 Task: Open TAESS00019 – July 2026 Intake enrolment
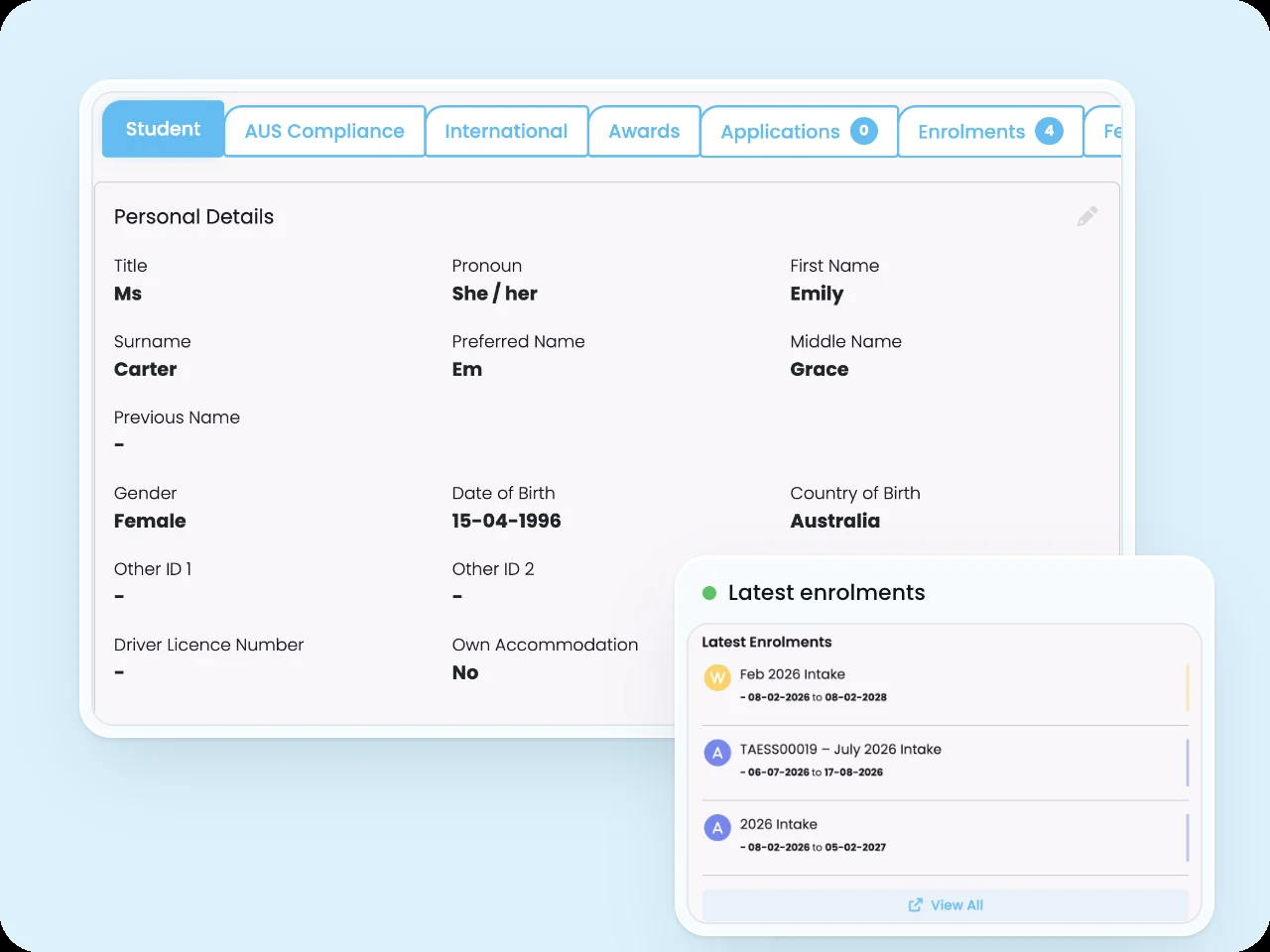point(946,761)
